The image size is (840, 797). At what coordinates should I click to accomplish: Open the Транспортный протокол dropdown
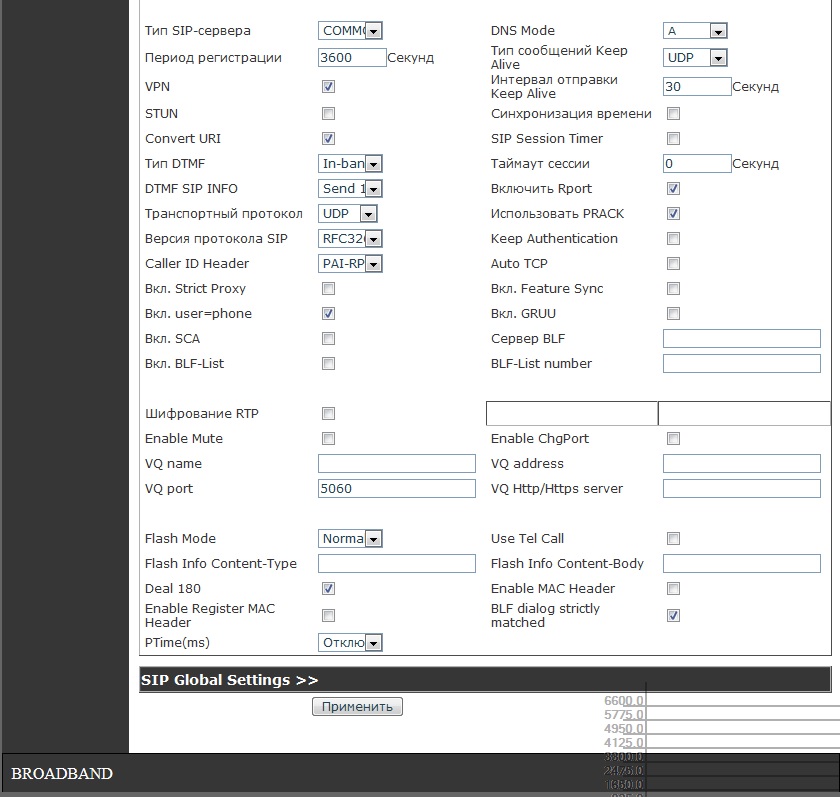pos(348,214)
